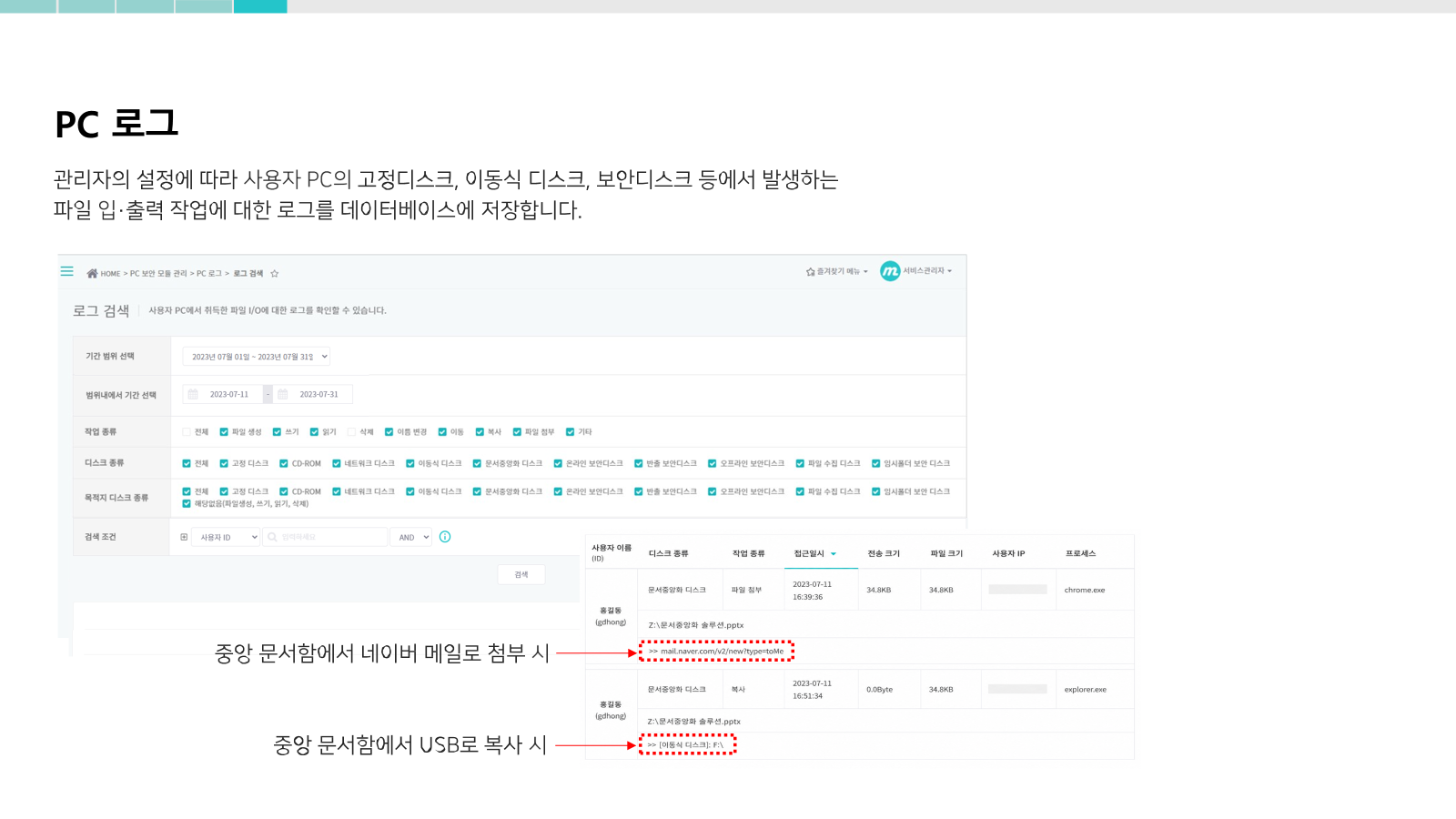The height and width of the screenshot is (819, 1456).
Task: Uncheck 복사 work type
Action: [480, 432]
